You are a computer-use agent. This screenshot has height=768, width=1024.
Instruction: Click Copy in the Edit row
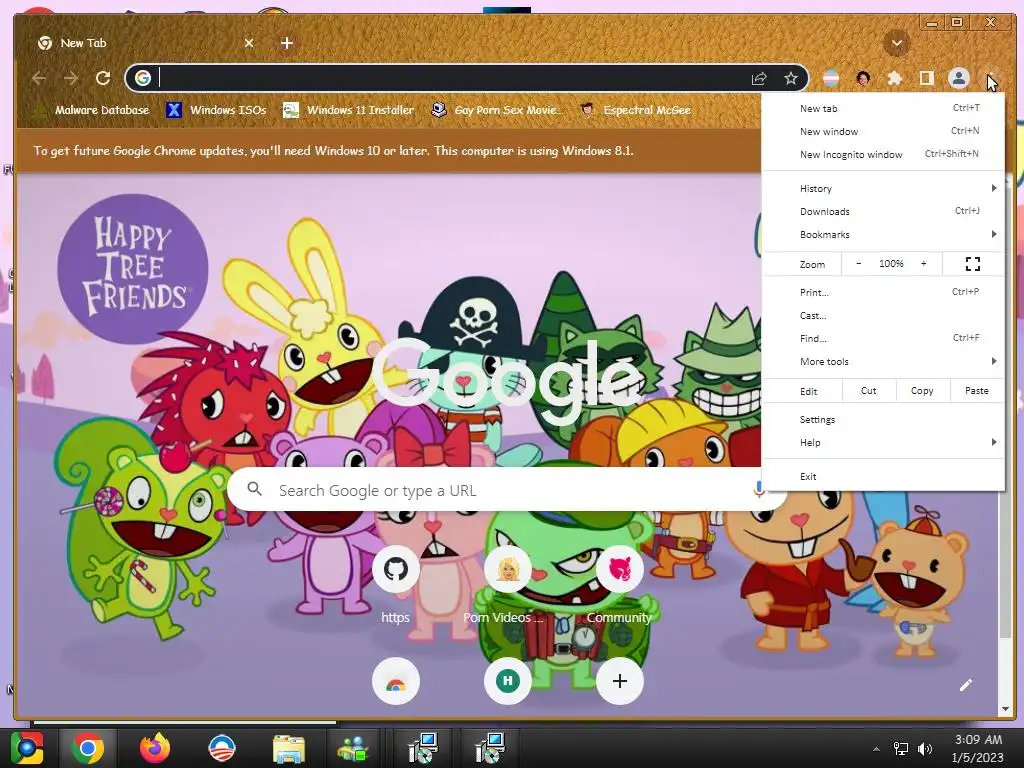click(x=922, y=391)
